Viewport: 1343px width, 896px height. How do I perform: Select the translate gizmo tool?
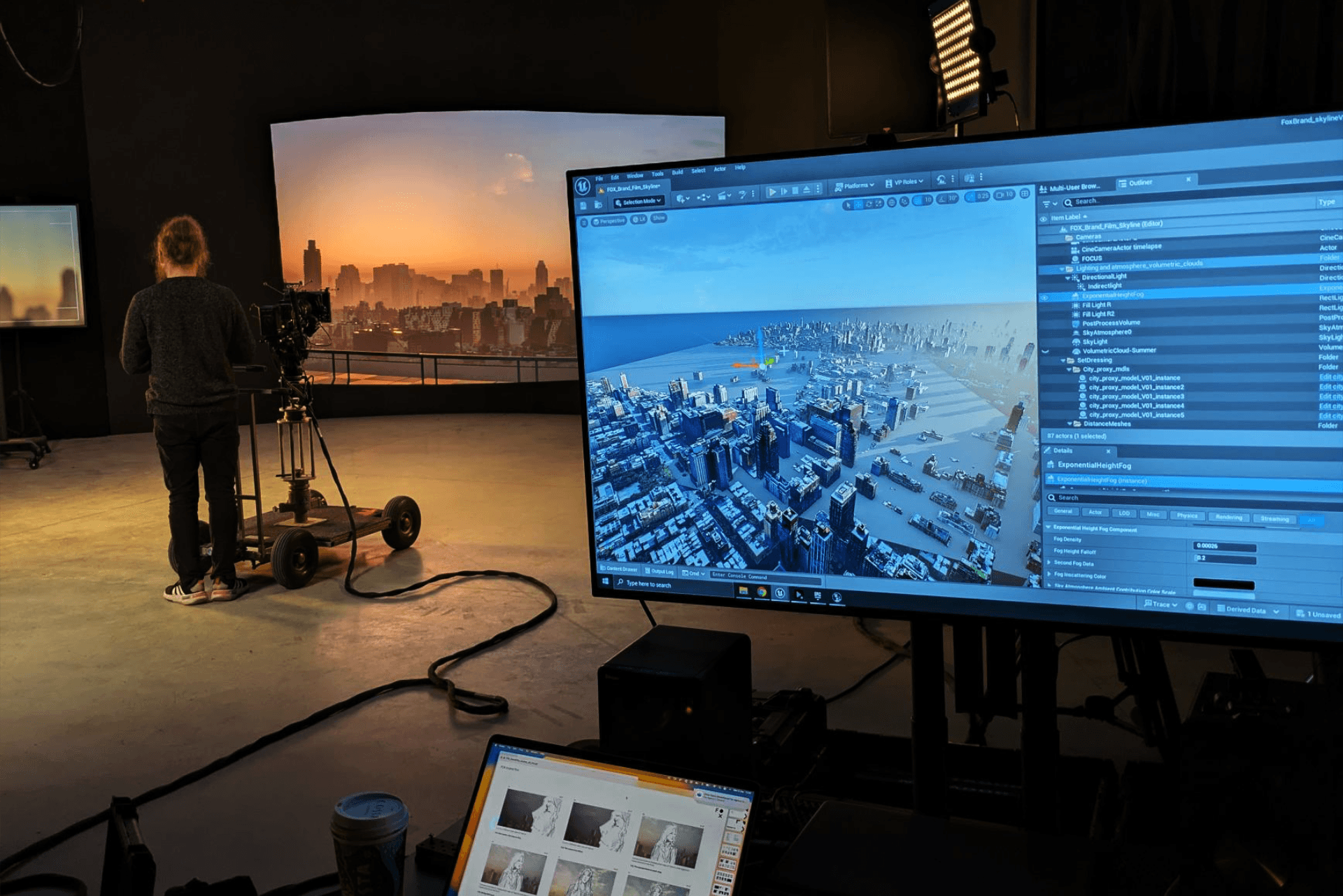pos(858,204)
